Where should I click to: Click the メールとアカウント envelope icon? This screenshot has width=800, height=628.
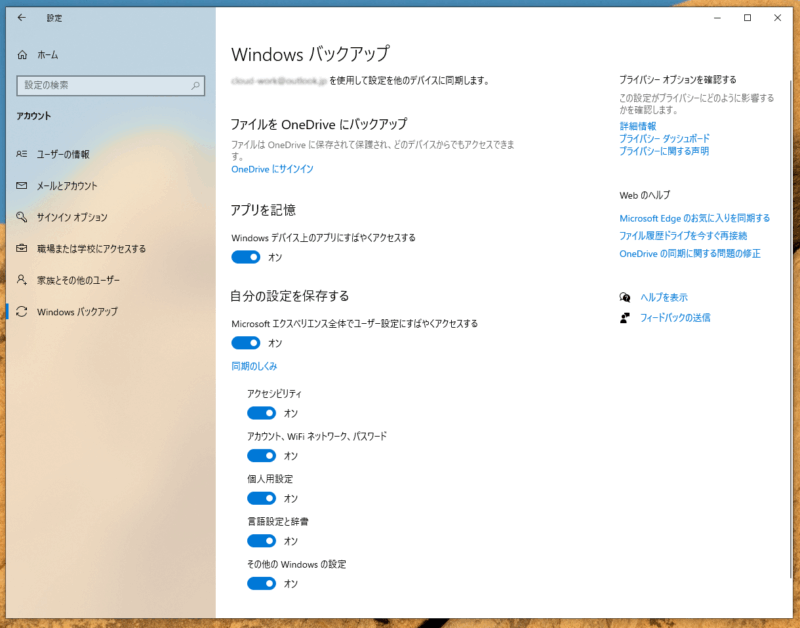pyautogui.click(x=22, y=186)
